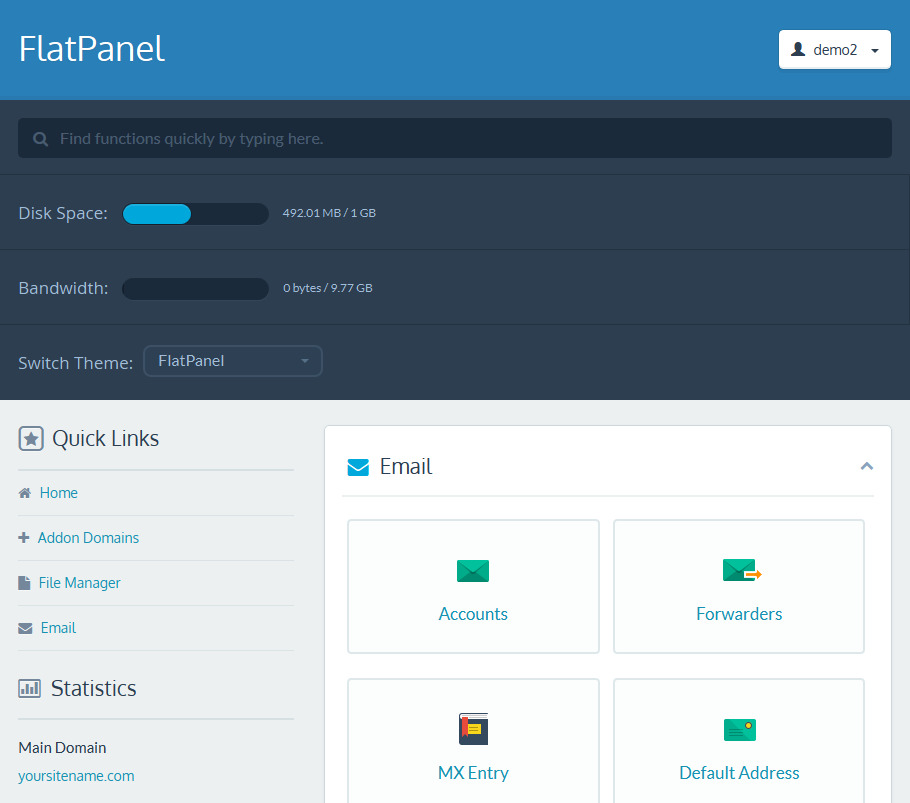This screenshot has width=910, height=803.
Task: Click the Quick Links star icon
Action: [31, 439]
